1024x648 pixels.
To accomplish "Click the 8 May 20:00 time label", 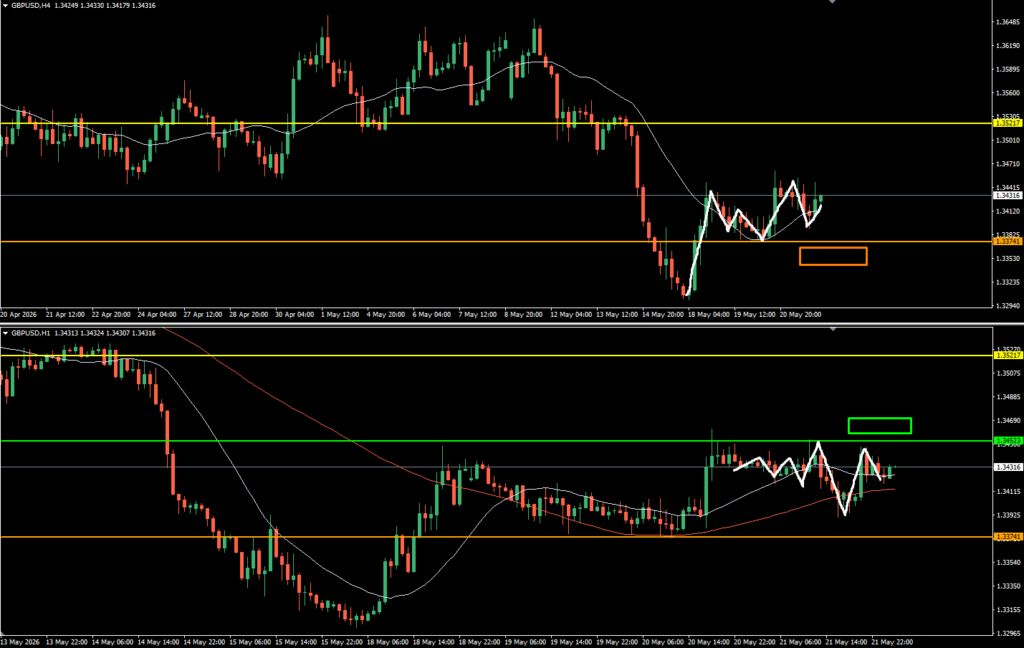I will 523,315.
